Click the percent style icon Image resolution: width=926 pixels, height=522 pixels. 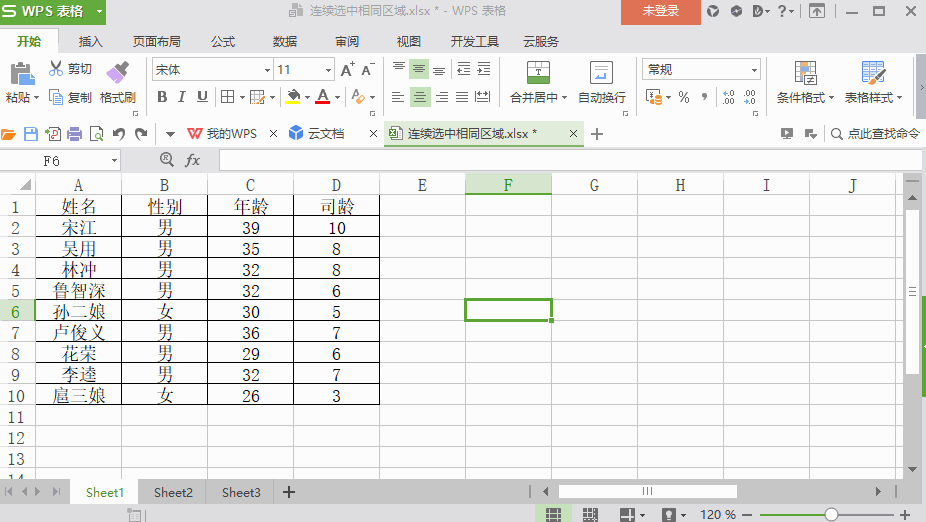[684, 97]
